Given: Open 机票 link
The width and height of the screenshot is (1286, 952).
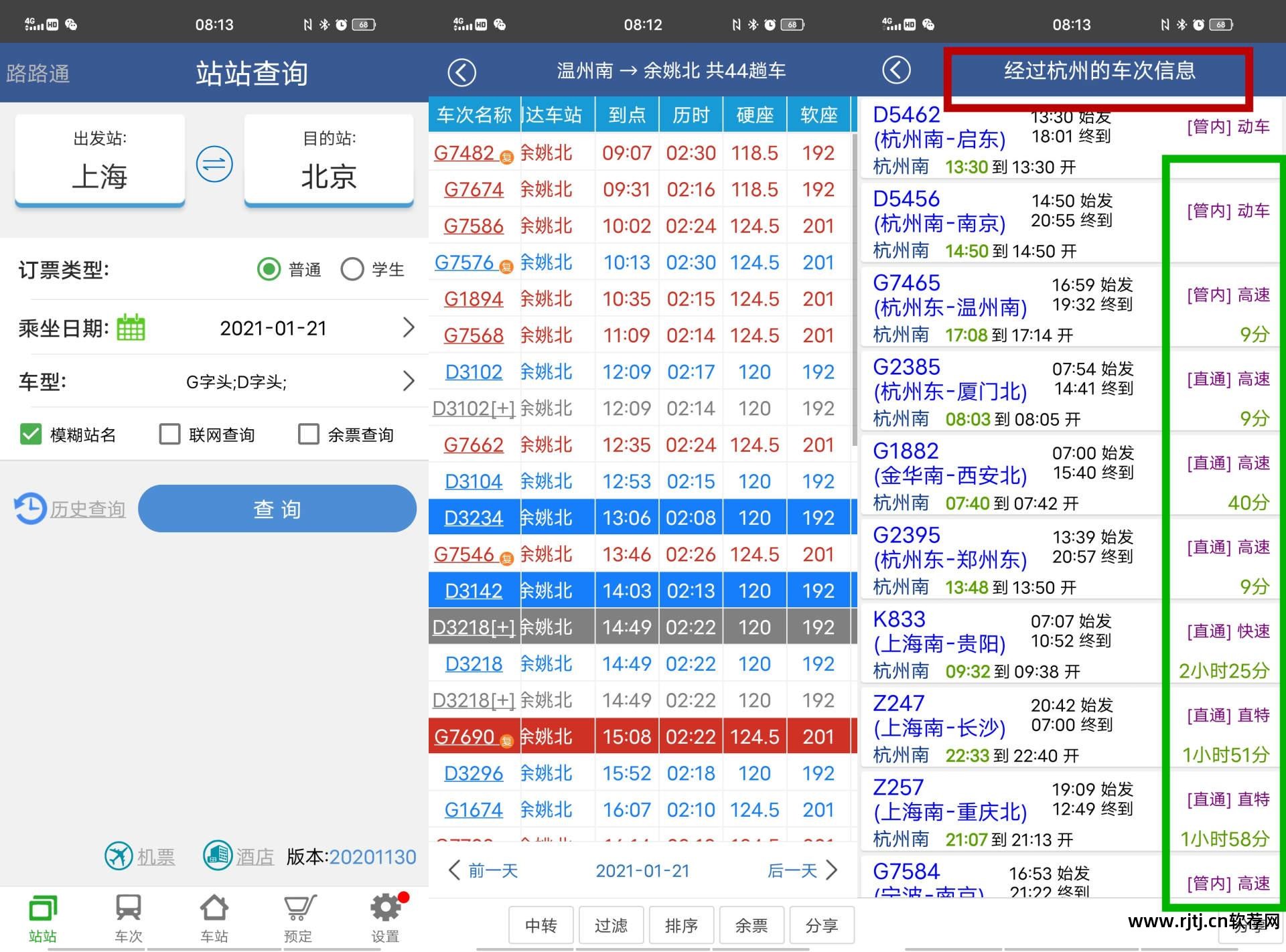Looking at the screenshot, I should (x=156, y=856).
